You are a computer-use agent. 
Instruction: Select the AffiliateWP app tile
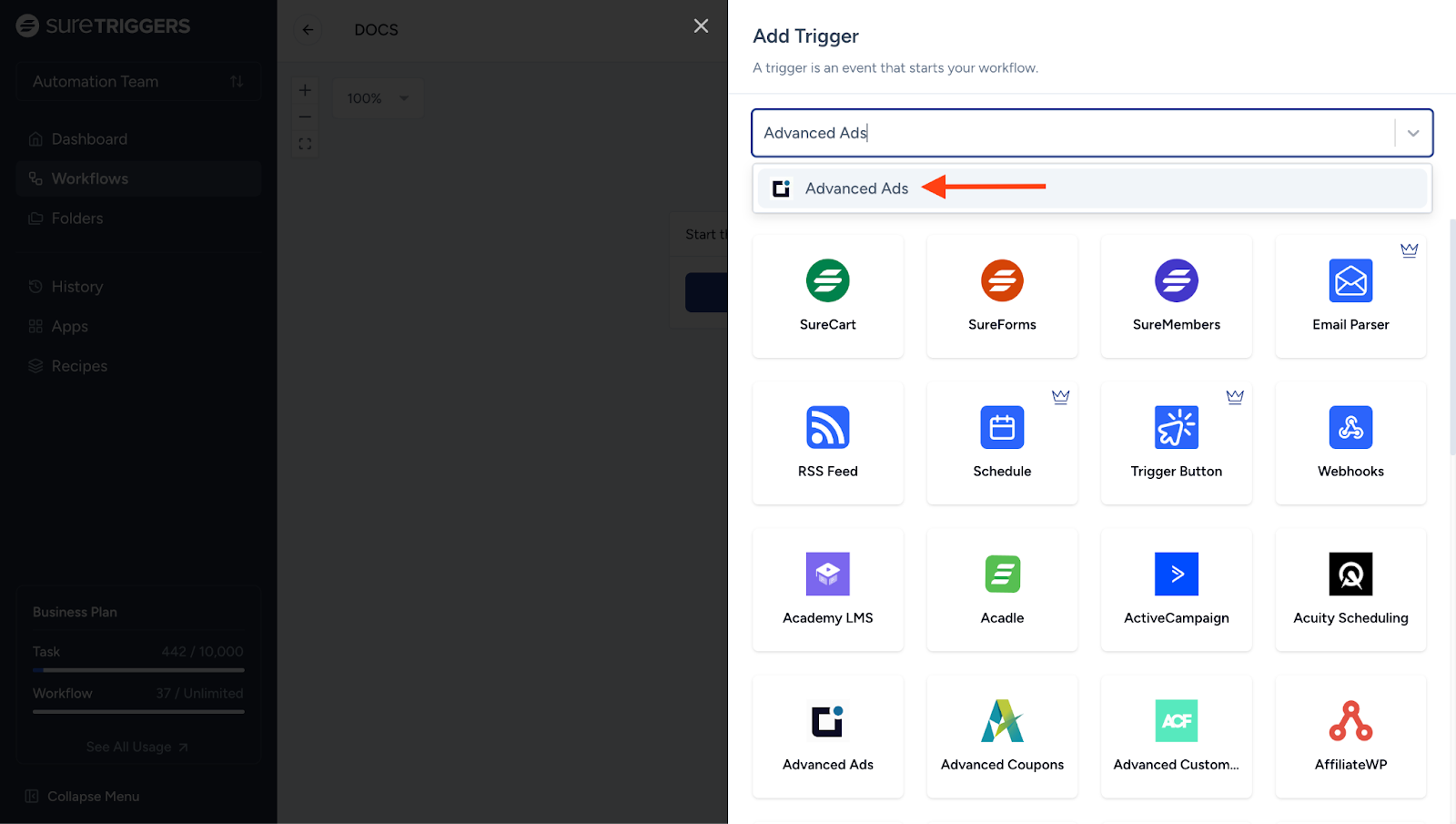click(1350, 736)
